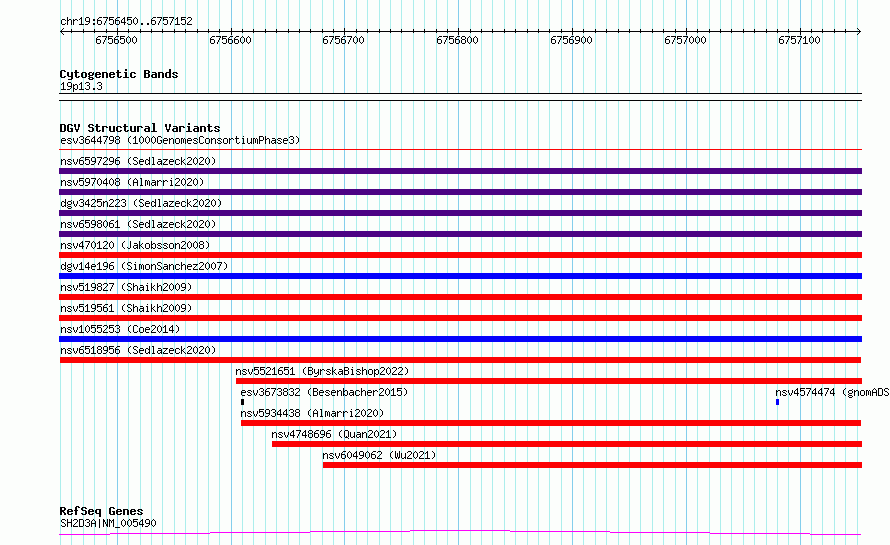Click ruler position 6756500

click(x=116, y=40)
